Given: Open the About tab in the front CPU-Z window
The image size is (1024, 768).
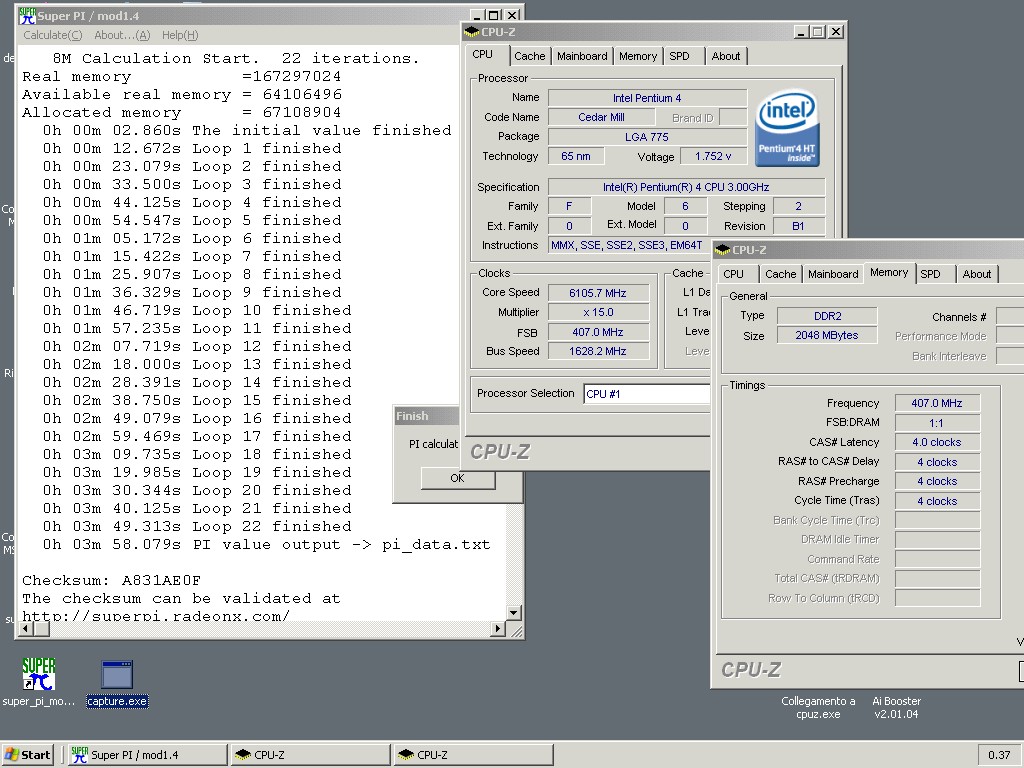Looking at the screenshot, I should coord(977,274).
